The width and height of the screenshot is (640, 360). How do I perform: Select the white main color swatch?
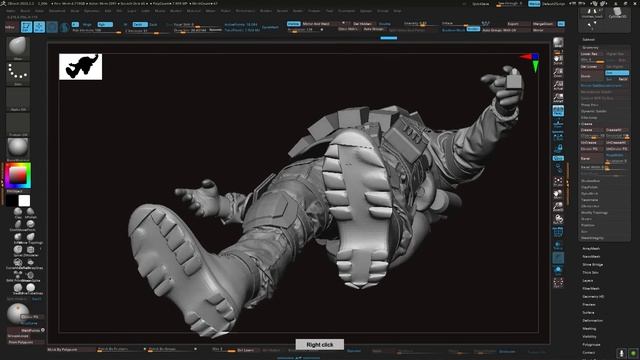(x=24, y=200)
